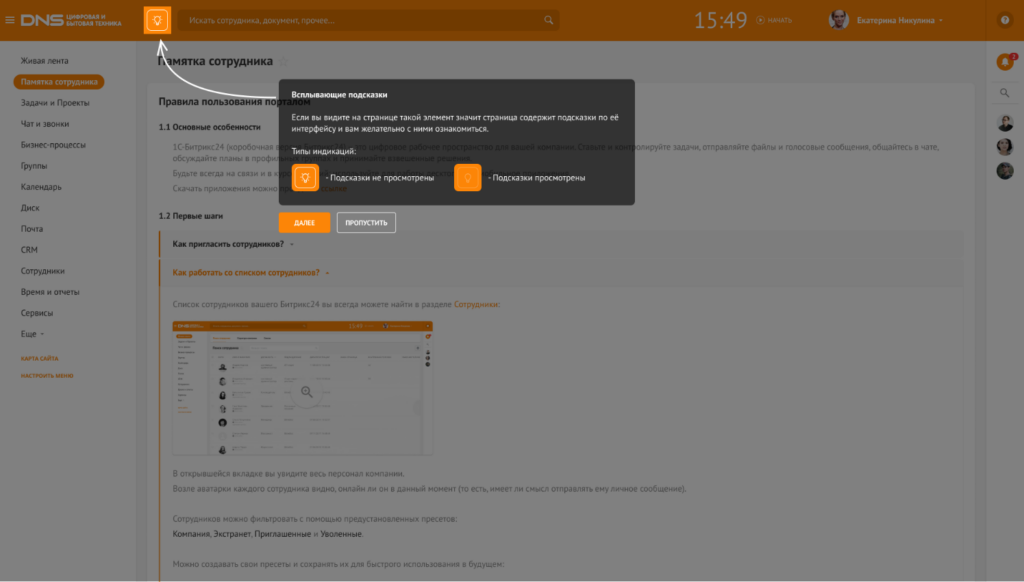Click the heading 1.2 Первые шаги
Viewport: 1024px width, 582px height.
tap(191, 216)
